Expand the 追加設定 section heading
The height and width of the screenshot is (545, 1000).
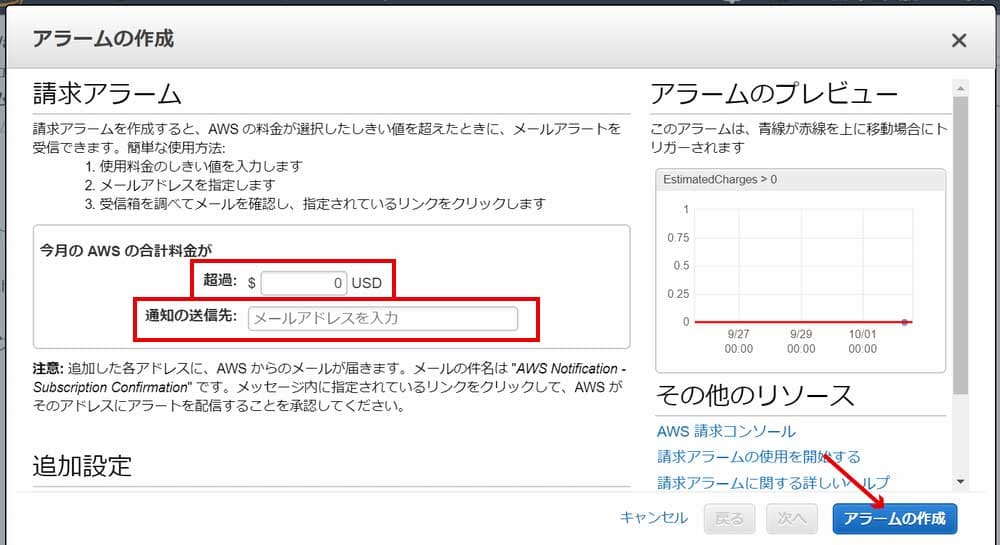pyautogui.click(x=82, y=465)
